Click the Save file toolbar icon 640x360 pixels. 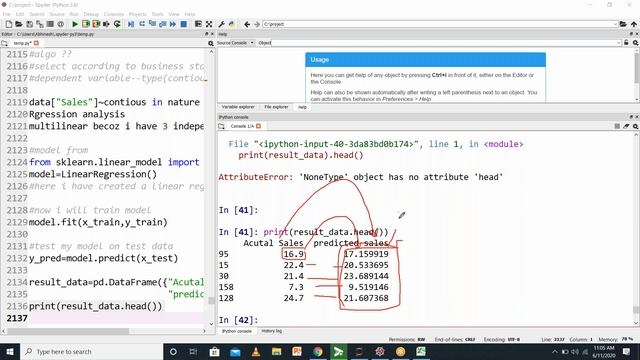(x=29, y=24)
